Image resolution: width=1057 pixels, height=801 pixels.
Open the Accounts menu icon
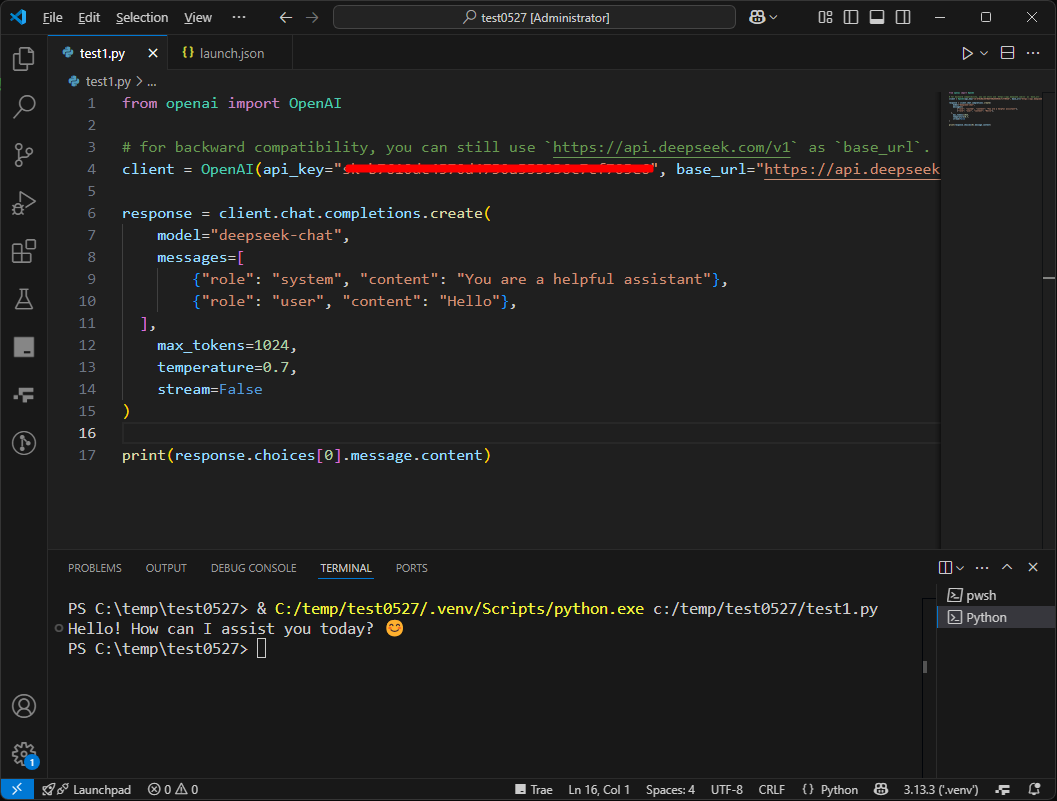click(24, 706)
